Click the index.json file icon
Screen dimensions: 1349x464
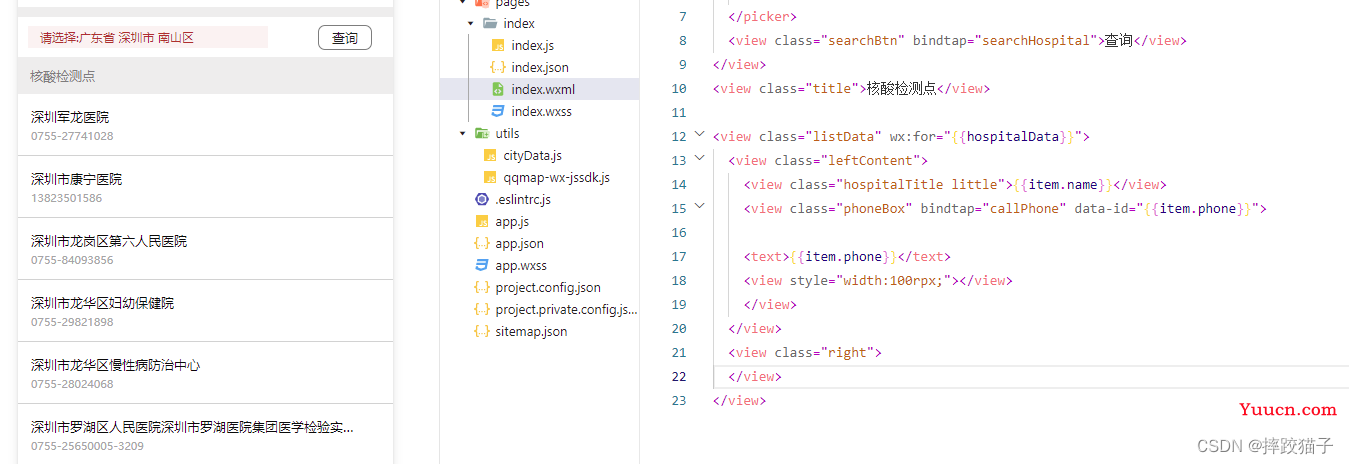pos(498,67)
